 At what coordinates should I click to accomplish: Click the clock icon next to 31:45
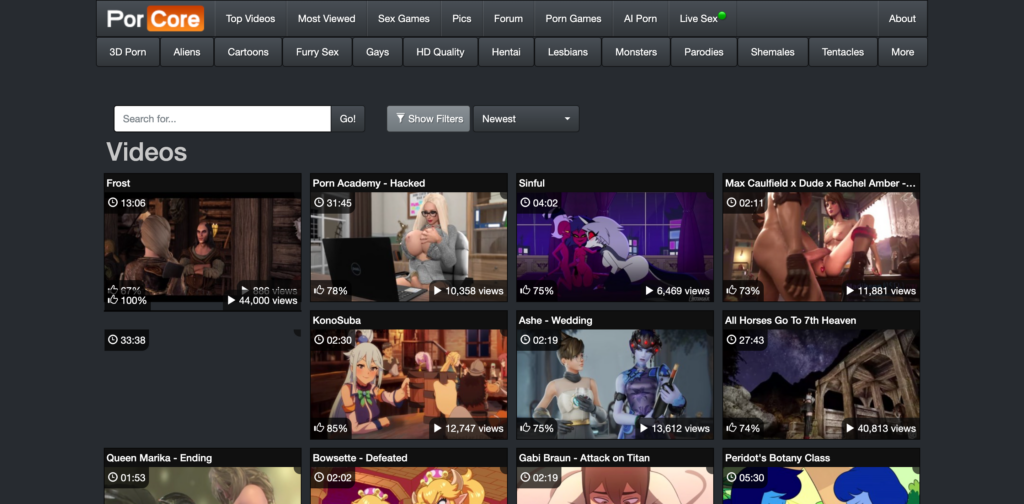point(319,203)
